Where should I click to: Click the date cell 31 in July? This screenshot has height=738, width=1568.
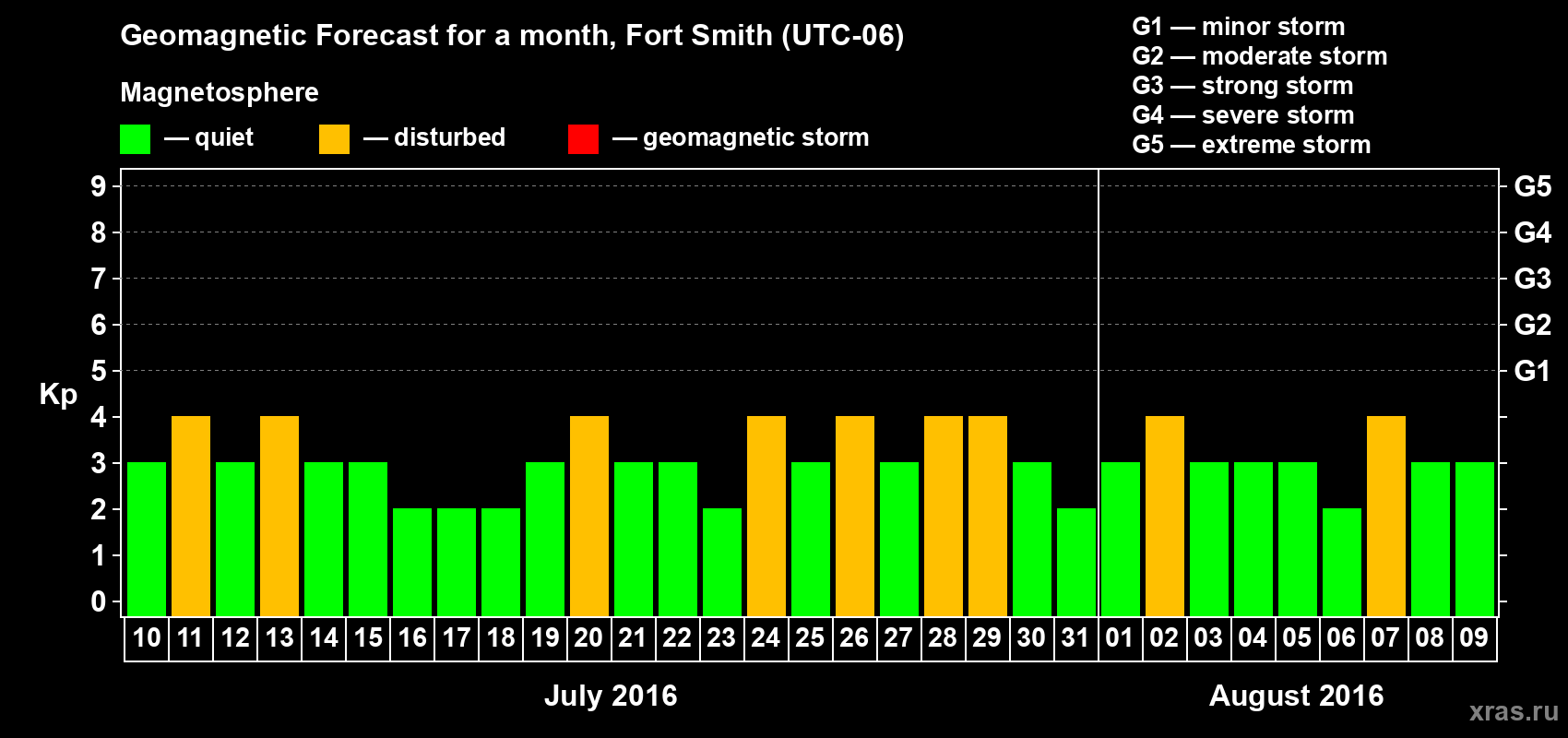click(x=1075, y=638)
